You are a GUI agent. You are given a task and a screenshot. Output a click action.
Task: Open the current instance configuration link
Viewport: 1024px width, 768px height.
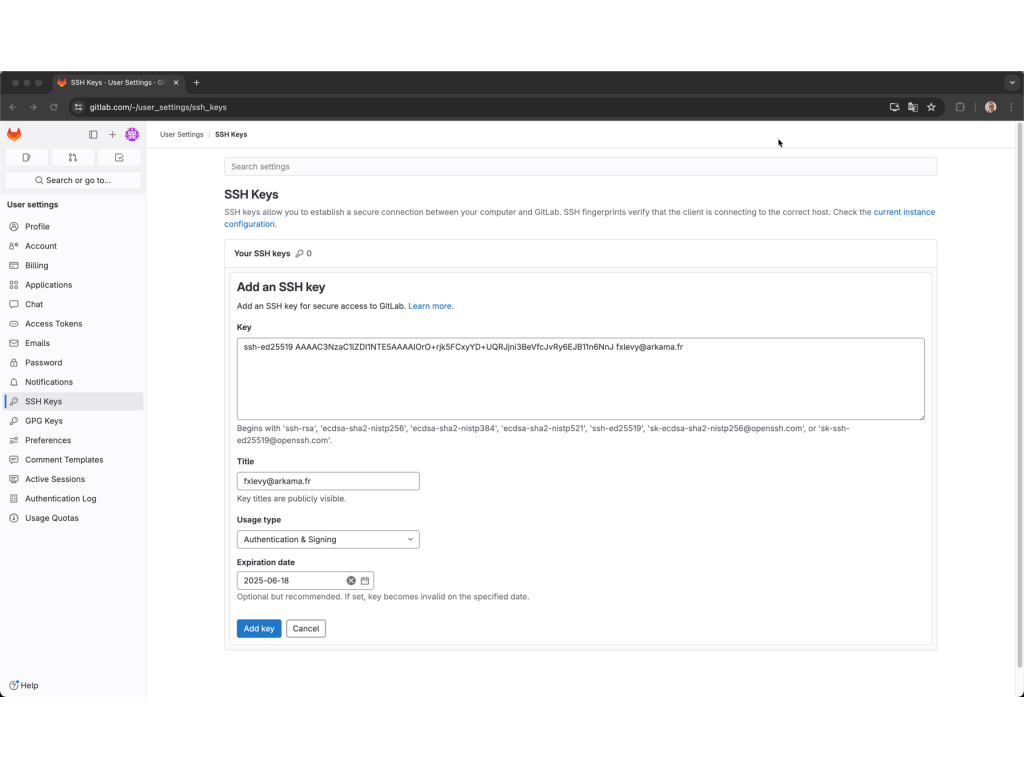click(904, 212)
